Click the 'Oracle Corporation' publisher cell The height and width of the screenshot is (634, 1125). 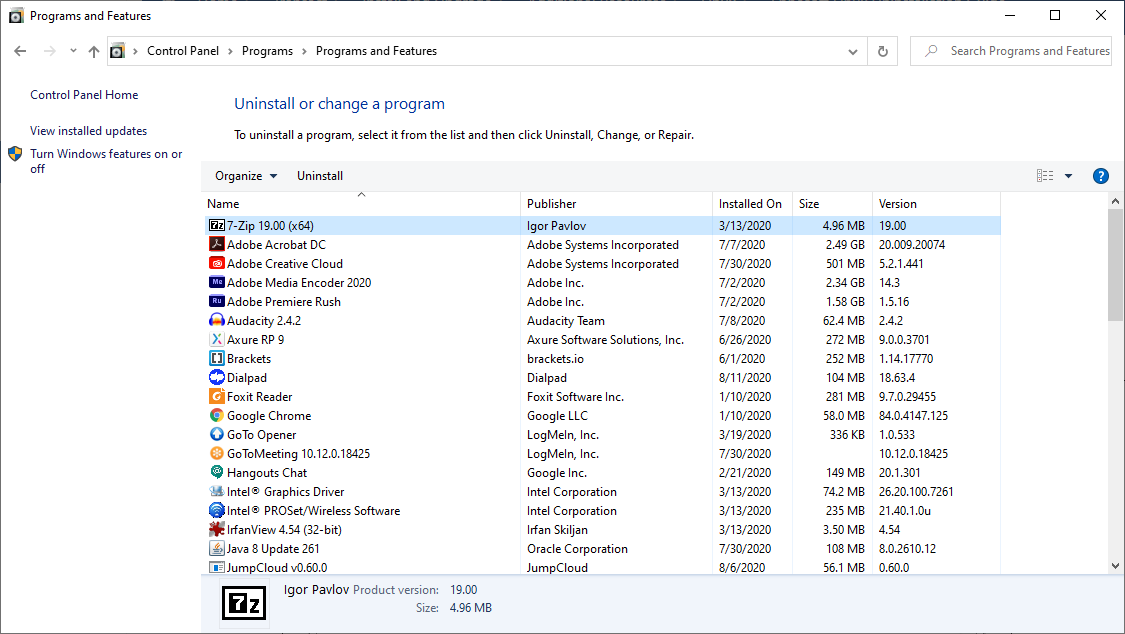click(x=577, y=549)
